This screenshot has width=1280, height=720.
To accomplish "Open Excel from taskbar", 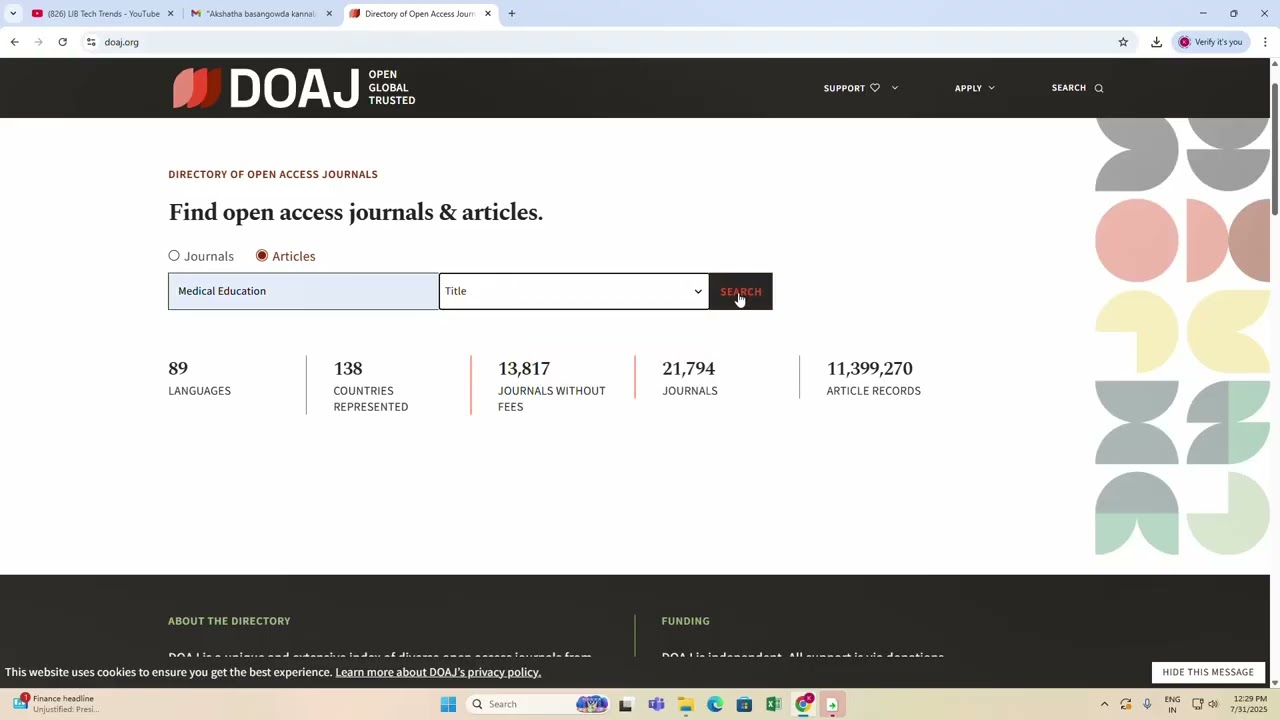I will pos(773,704).
